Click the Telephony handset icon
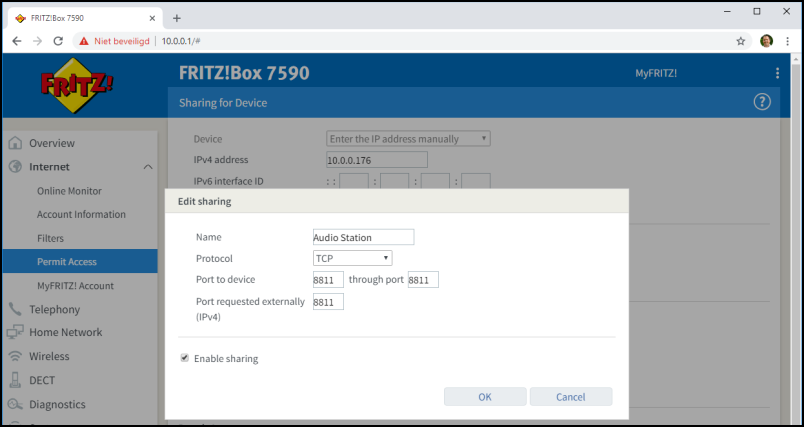804x427 pixels. 15,309
